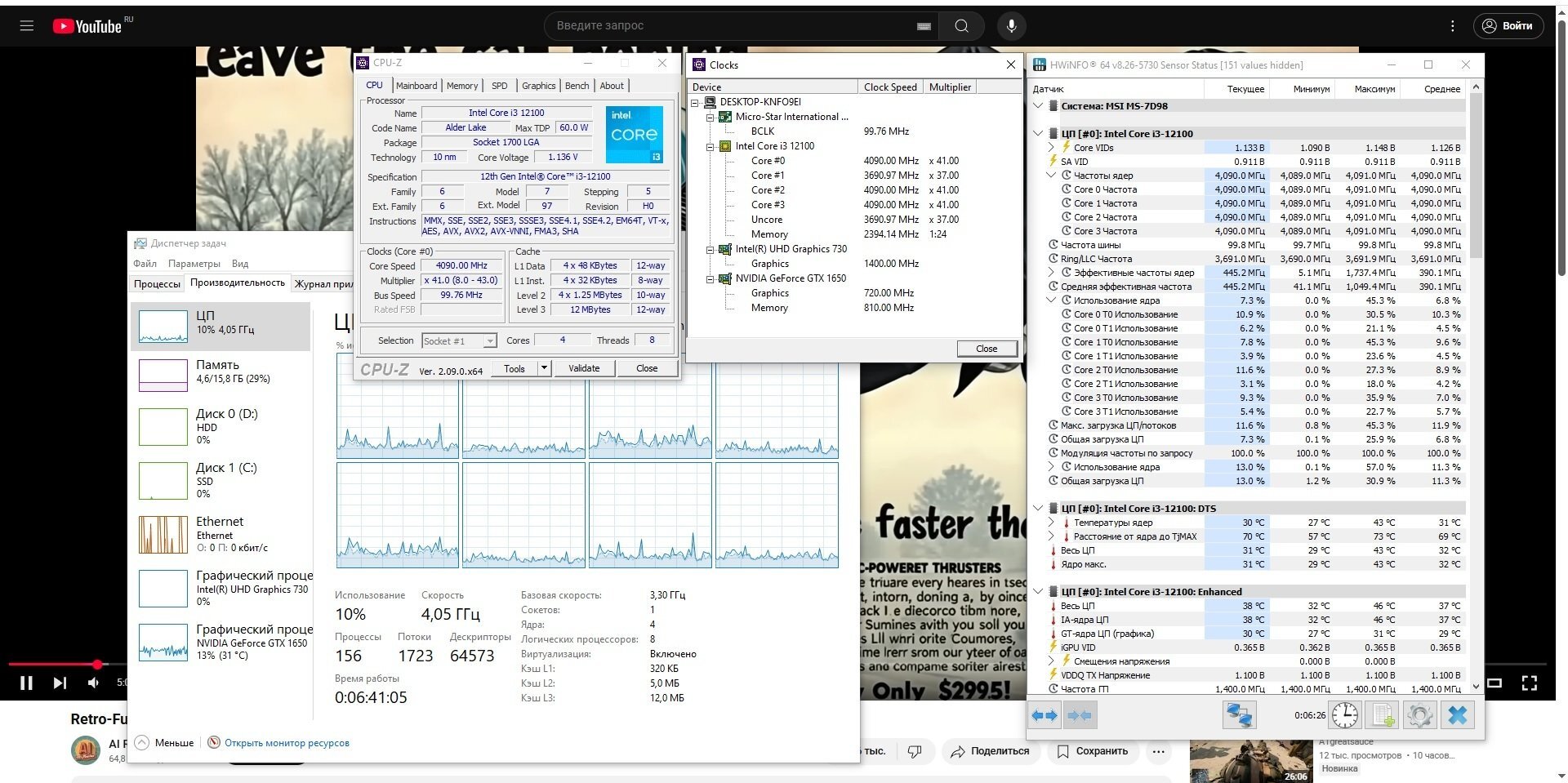Open the YouTube hamburger menu
The image size is (1568, 783).
coord(27,26)
